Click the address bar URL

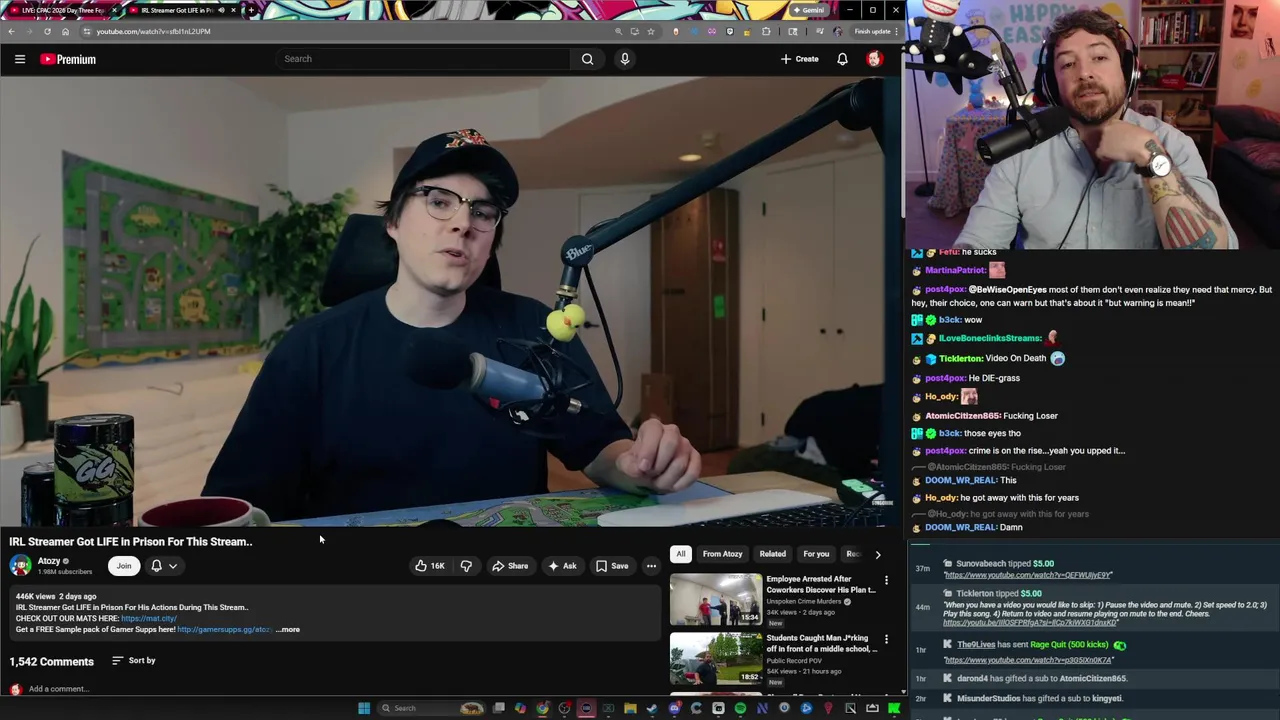[153, 31]
